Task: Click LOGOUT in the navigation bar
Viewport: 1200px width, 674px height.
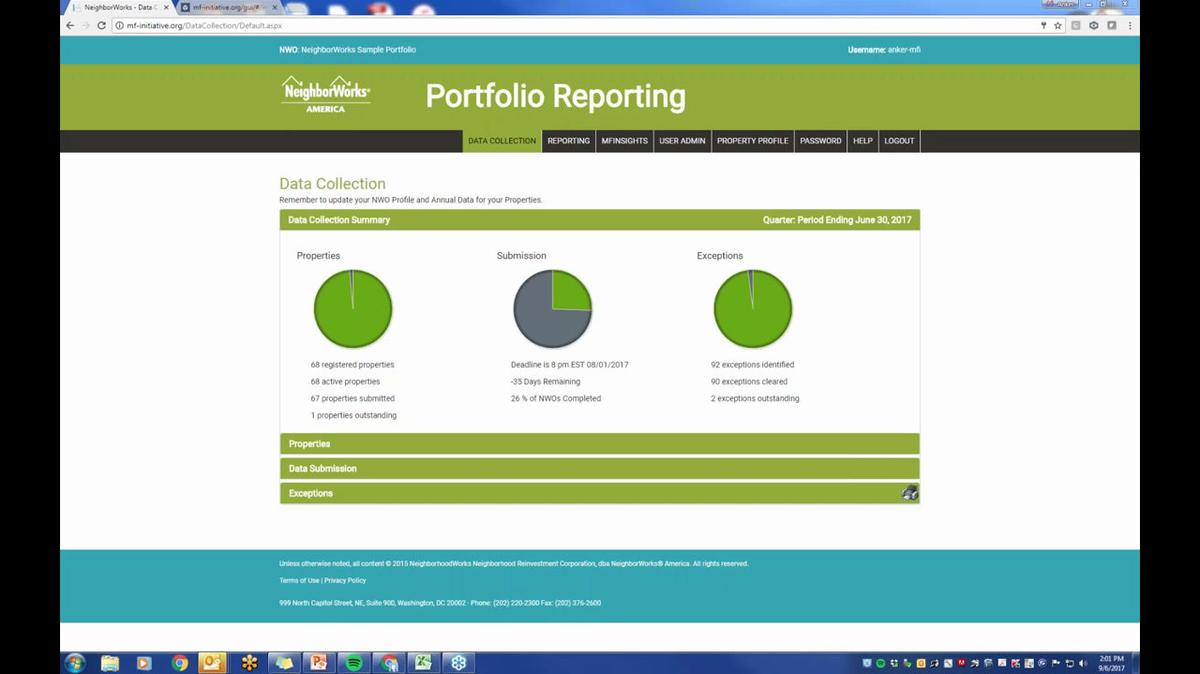Action: (x=898, y=141)
